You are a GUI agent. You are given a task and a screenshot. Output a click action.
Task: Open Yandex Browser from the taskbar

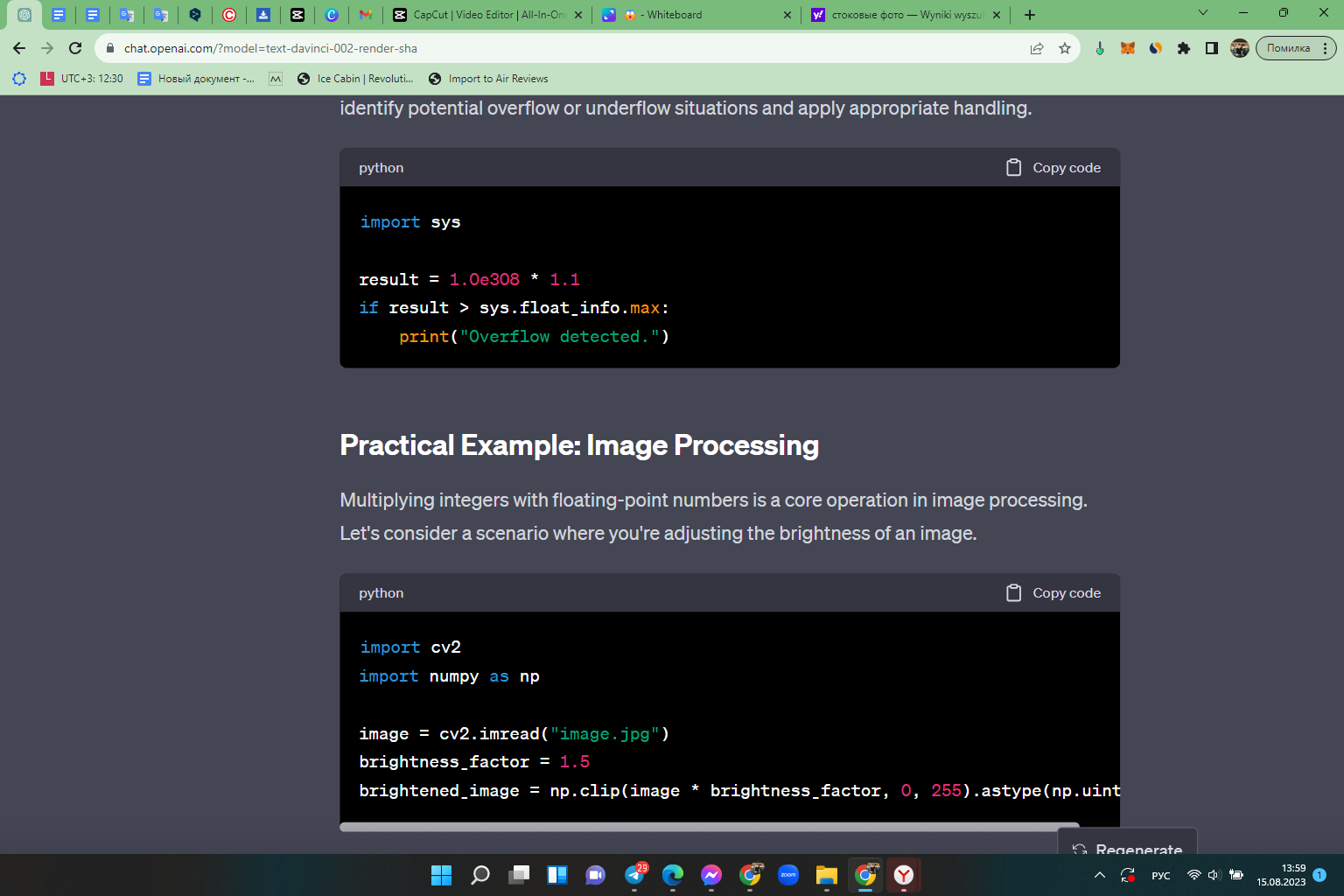[x=903, y=875]
